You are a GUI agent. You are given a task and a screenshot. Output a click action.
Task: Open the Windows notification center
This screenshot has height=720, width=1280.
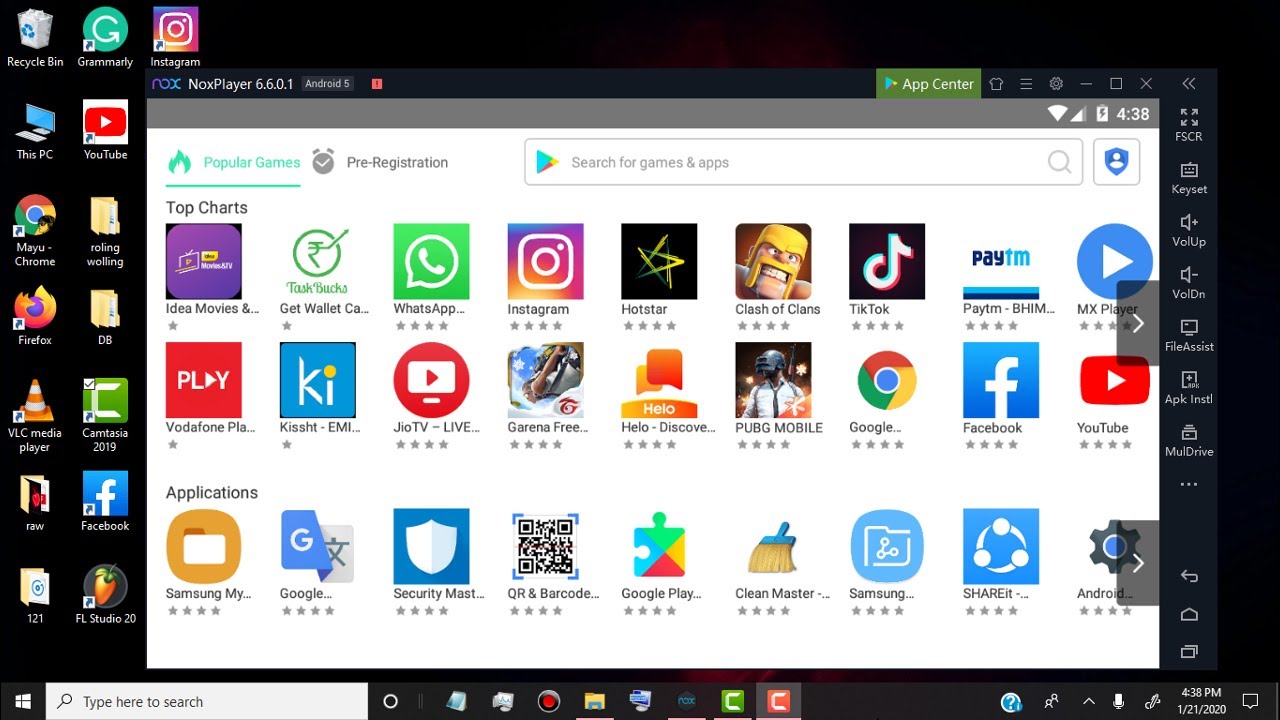coord(1249,701)
